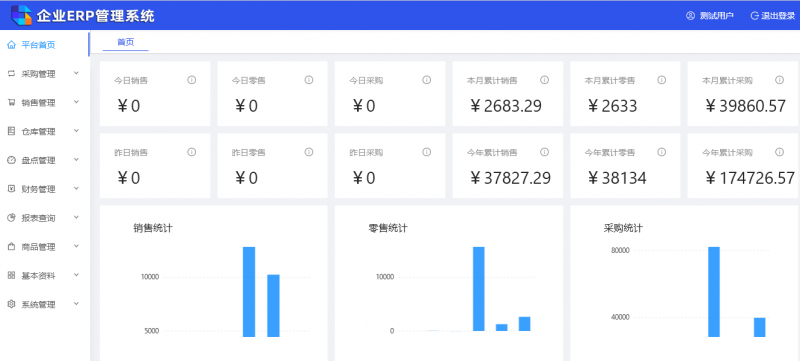Viewport: 800px width, 361px height.
Task: Expand the 商品管理 menu chevron
Action: tap(77, 246)
